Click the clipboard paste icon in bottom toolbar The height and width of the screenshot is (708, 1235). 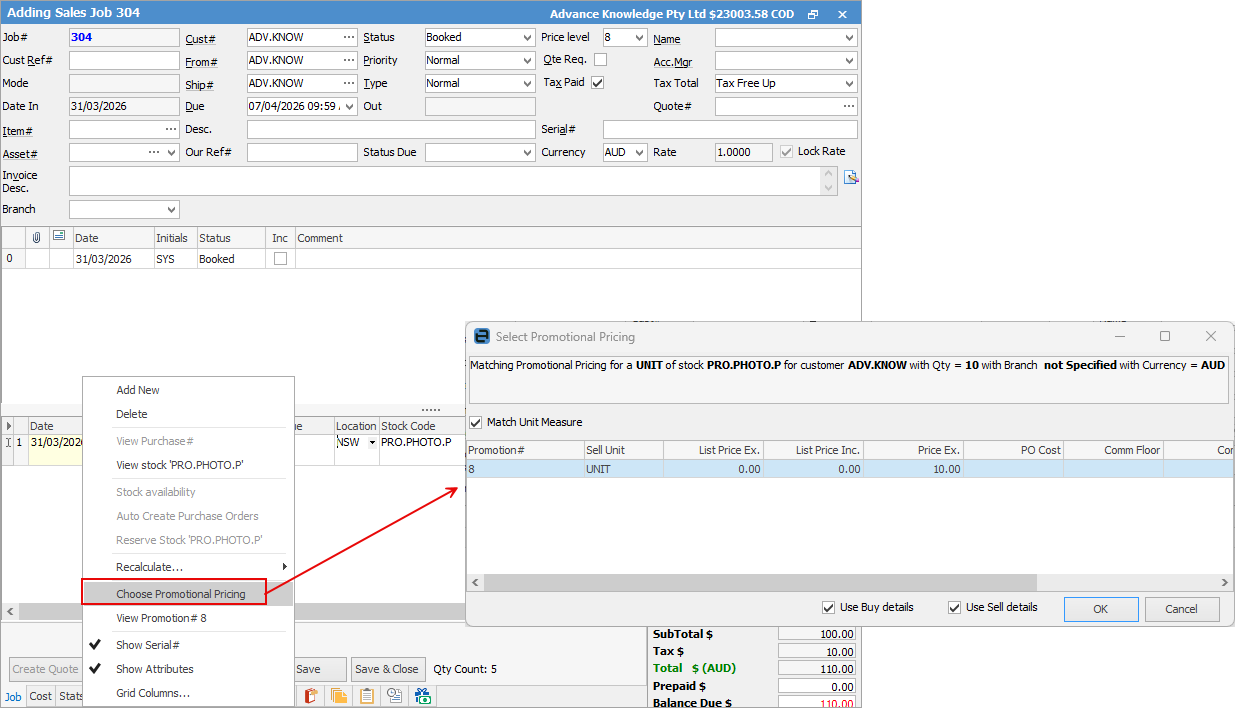click(x=367, y=696)
